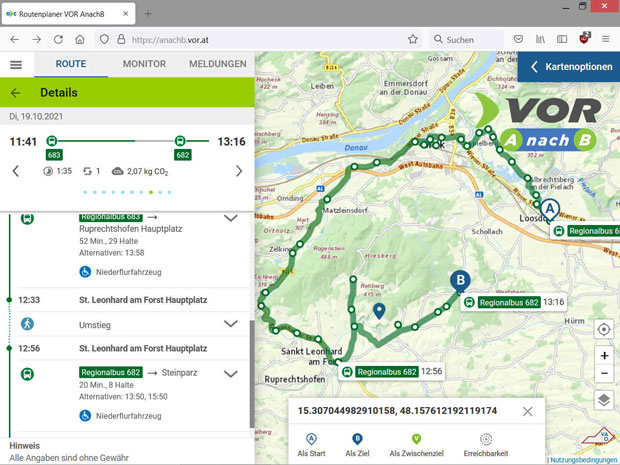Open Firefox application menu
Screen dimensions: 620x465
tap(606, 39)
